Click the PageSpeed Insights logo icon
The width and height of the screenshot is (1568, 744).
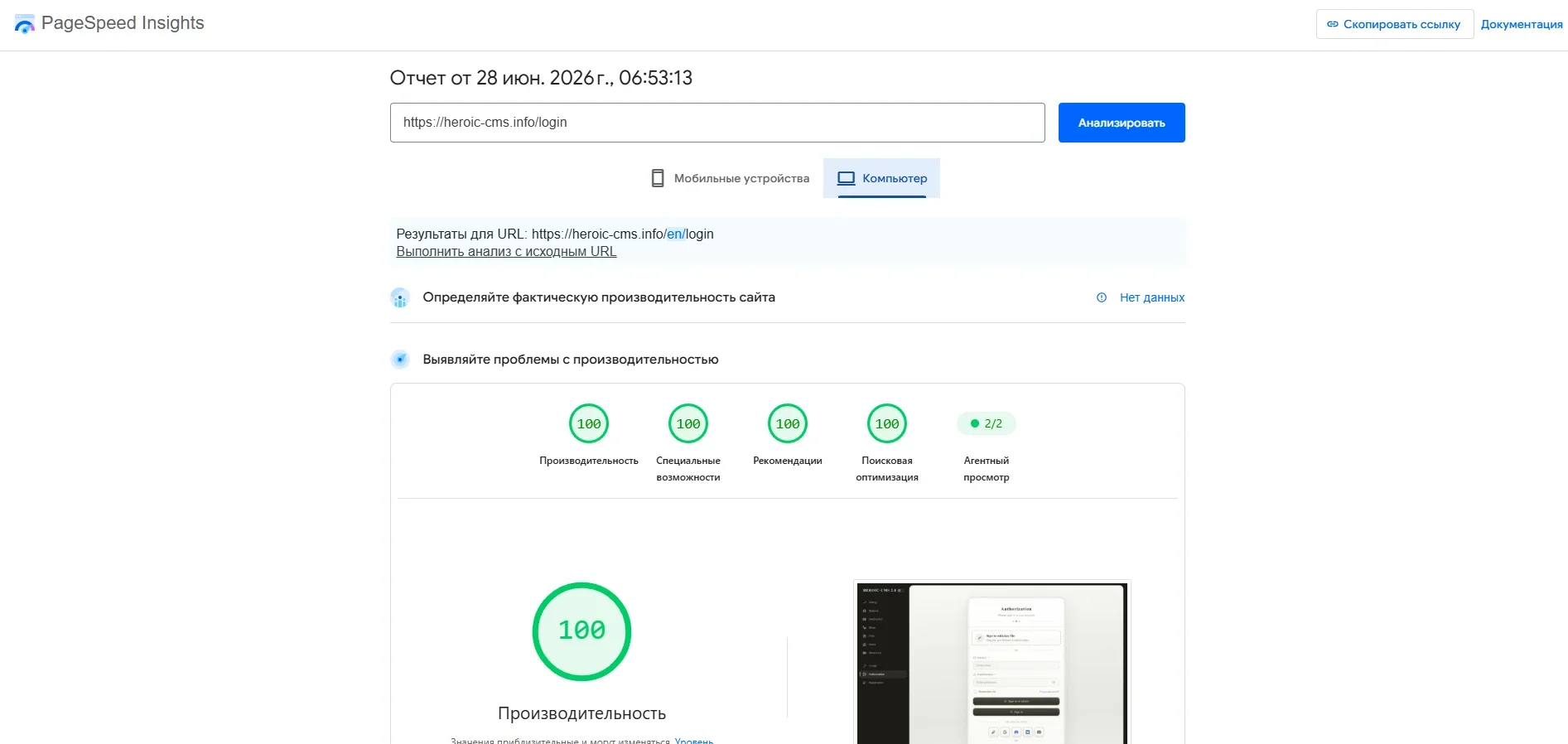25,24
